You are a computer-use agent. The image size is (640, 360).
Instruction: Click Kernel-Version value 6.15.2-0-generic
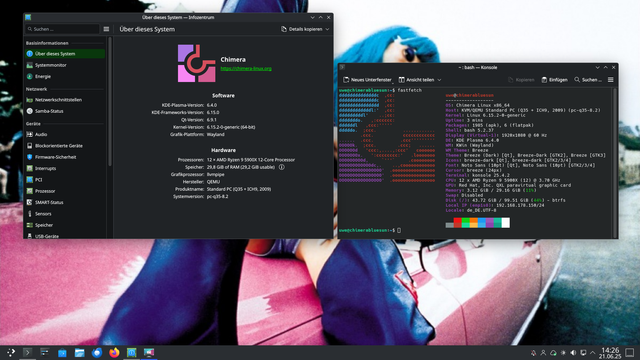[x=231, y=127]
